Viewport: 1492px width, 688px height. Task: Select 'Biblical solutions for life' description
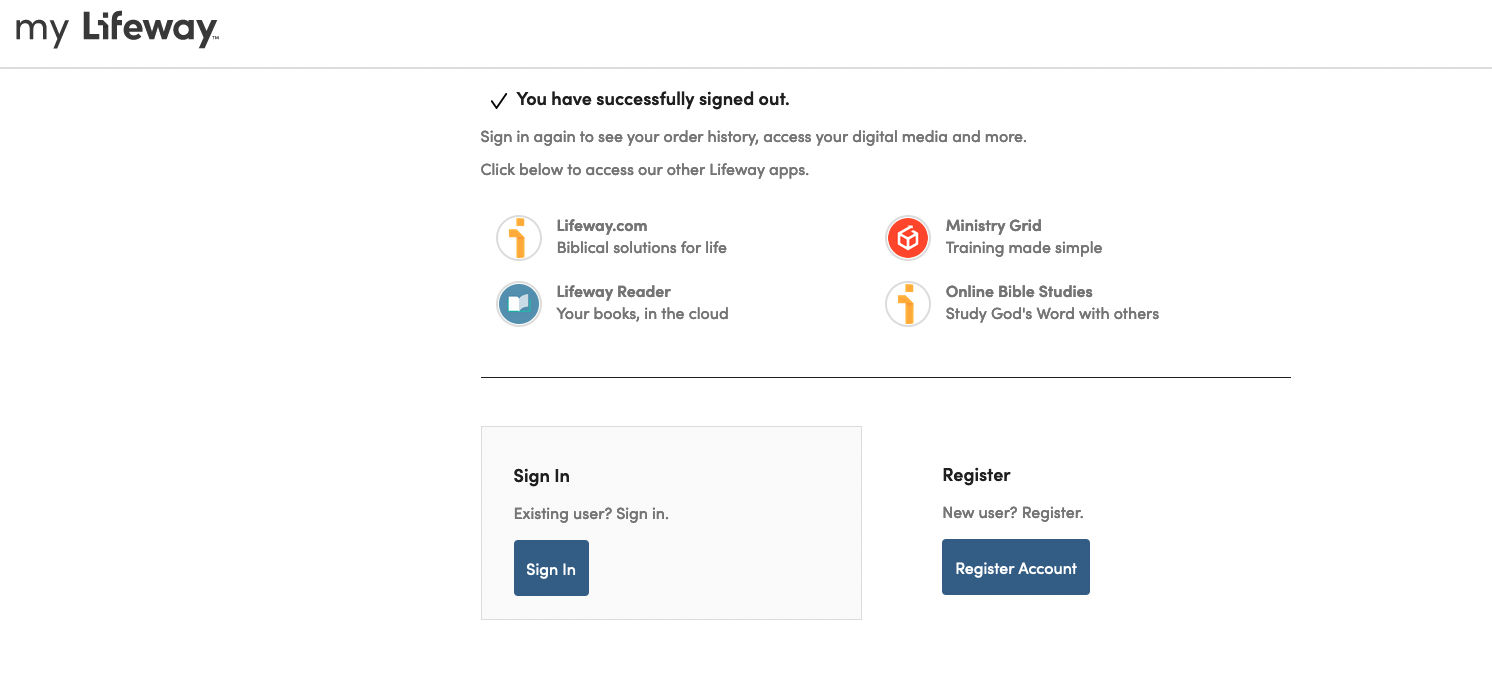coord(642,248)
